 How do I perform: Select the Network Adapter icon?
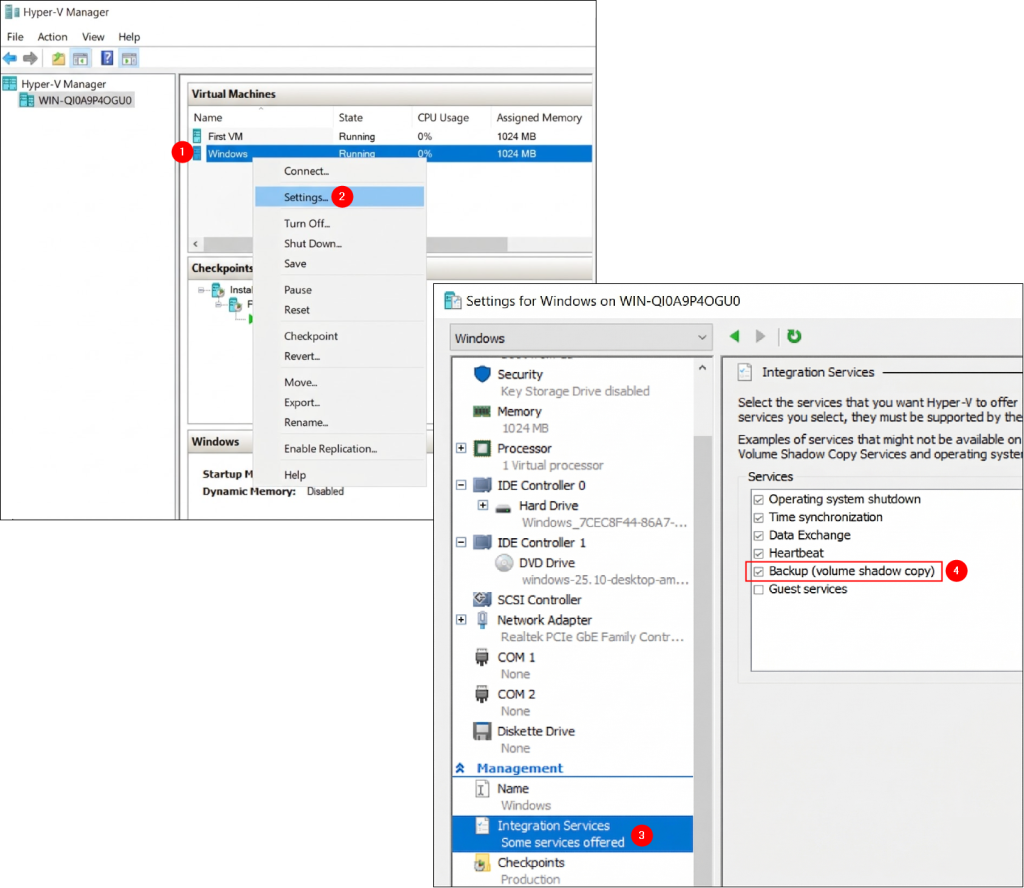(x=482, y=619)
